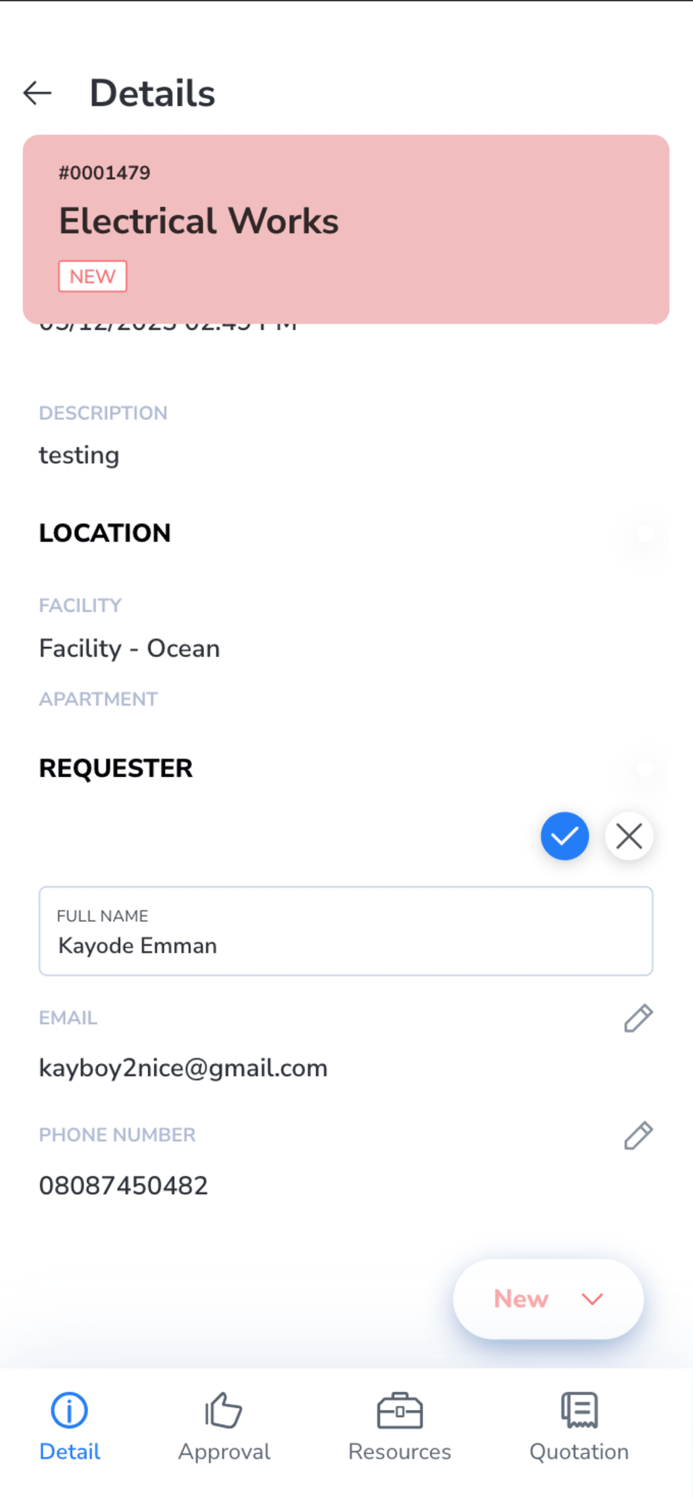
Task: Confirm the name edit with the blue checkmark
Action: click(x=565, y=836)
